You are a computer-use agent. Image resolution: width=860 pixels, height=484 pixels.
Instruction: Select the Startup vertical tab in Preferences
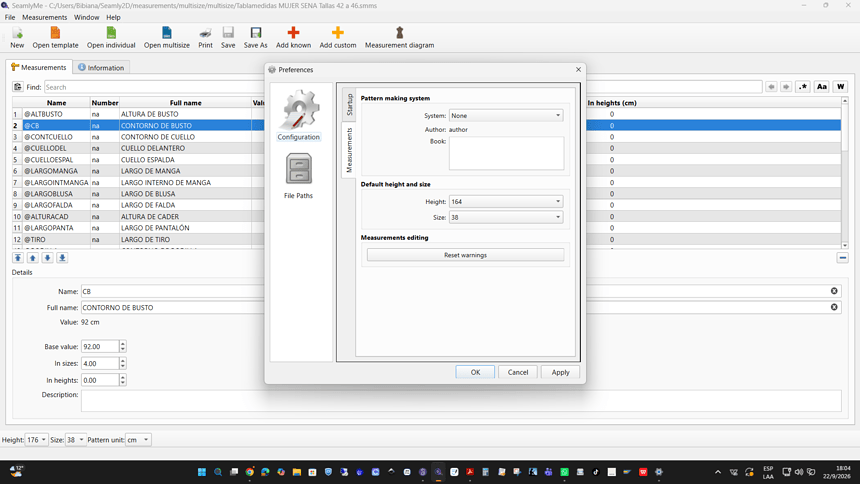pyautogui.click(x=349, y=104)
